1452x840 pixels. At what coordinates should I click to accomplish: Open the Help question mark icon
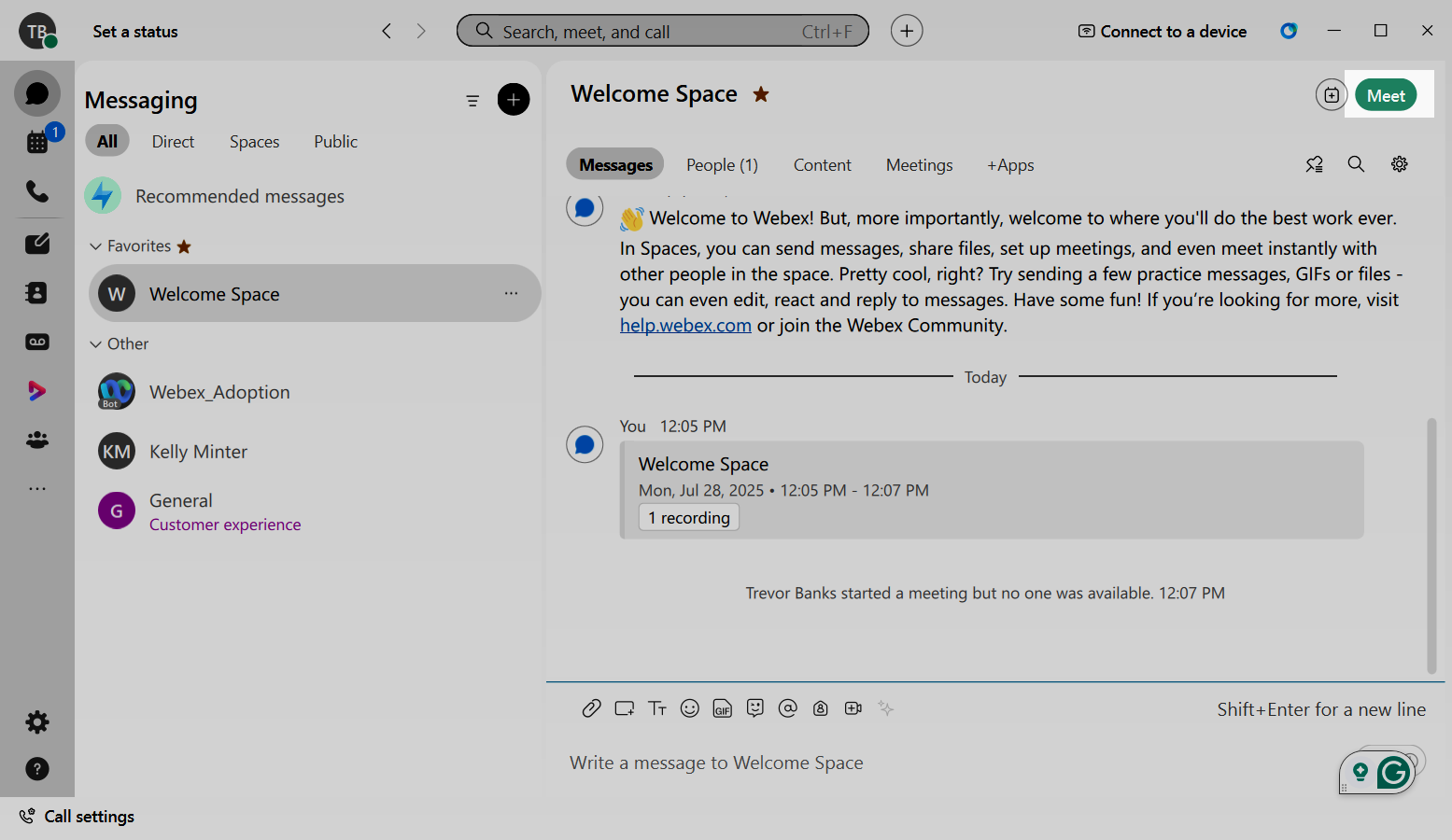(37, 769)
